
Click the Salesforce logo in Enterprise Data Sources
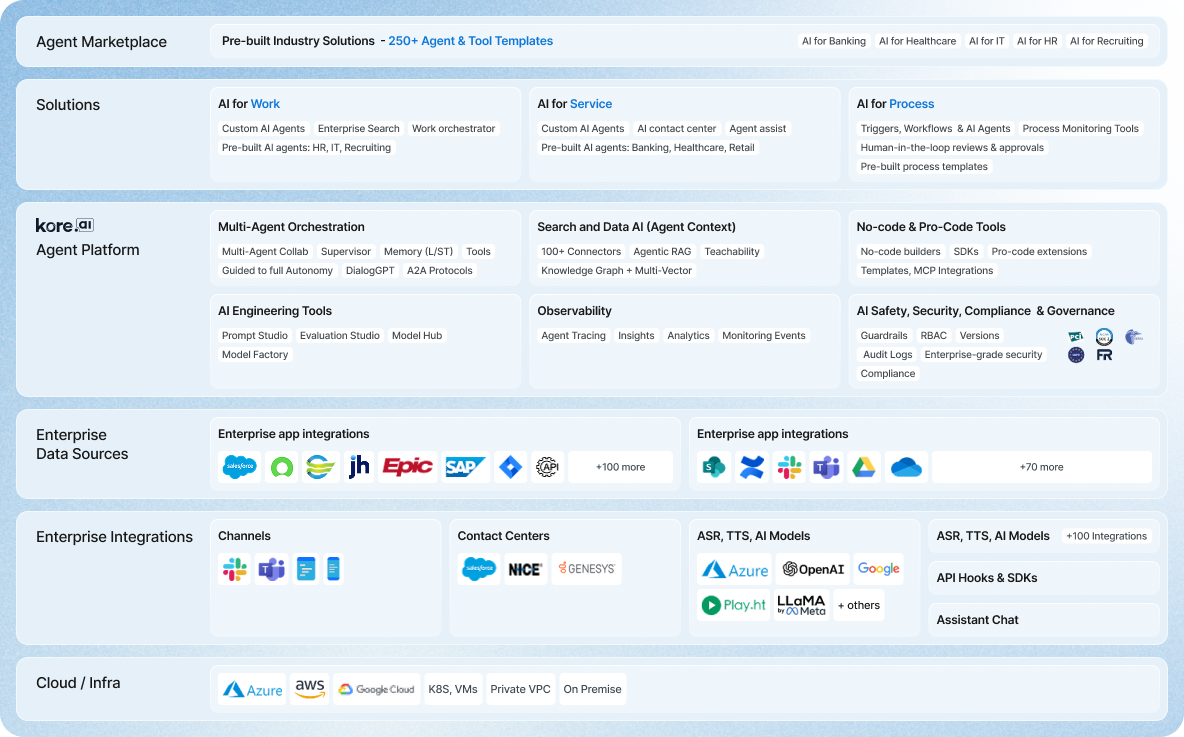(239, 467)
